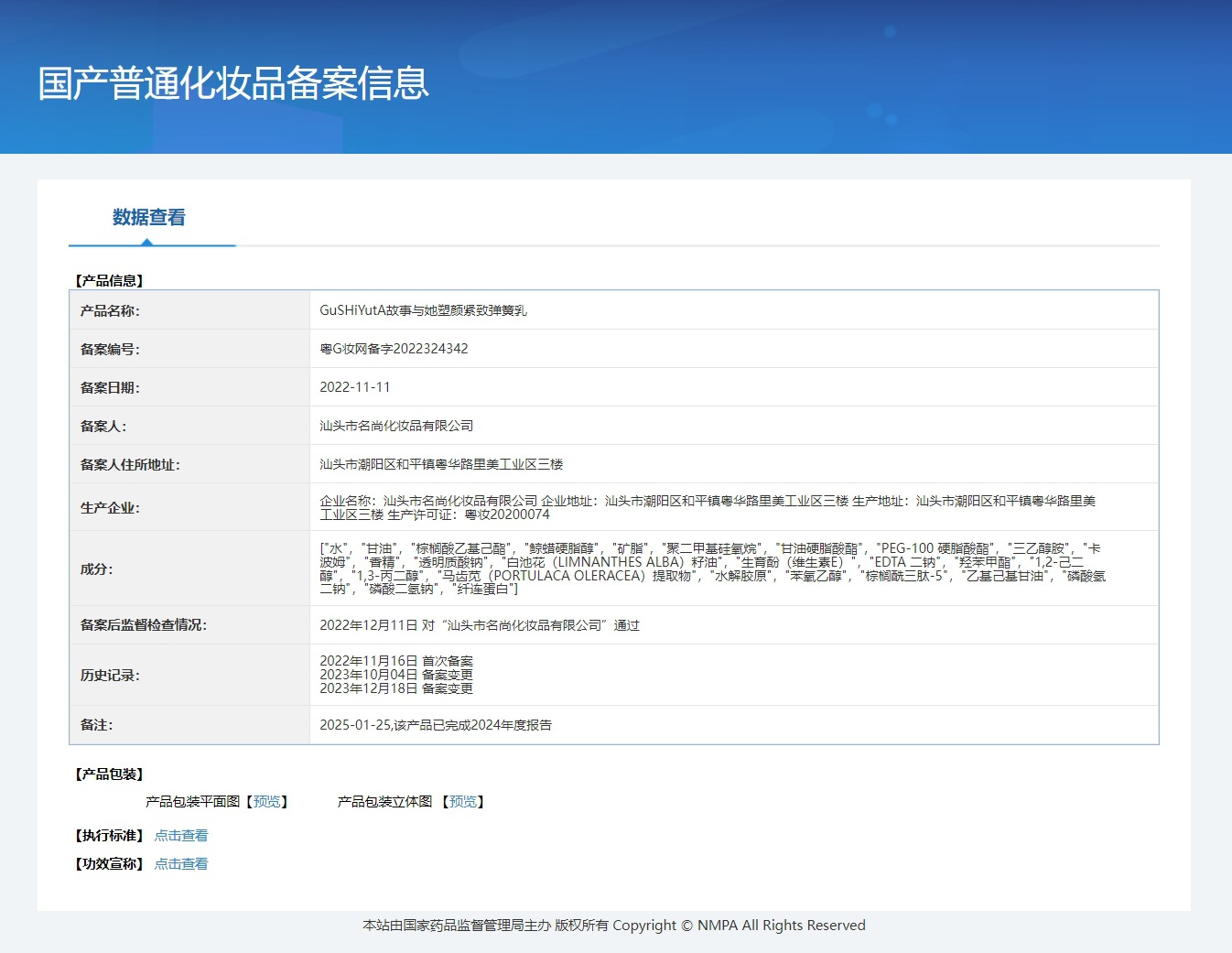Select registrant 汕头市名尚化妆品有限公司 in 备案人 row
Image resolution: width=1232 pixels, height=953 pixels.
point(396,426)
